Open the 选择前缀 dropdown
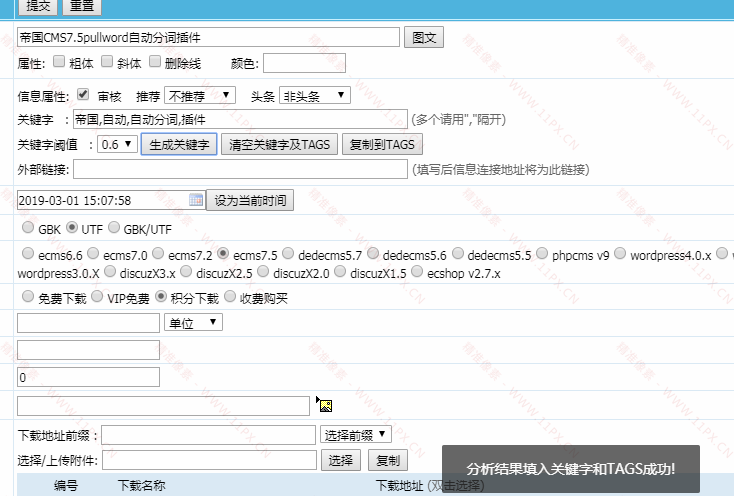The width and height of the screenshot is (734, 496). tap(356, 435)
